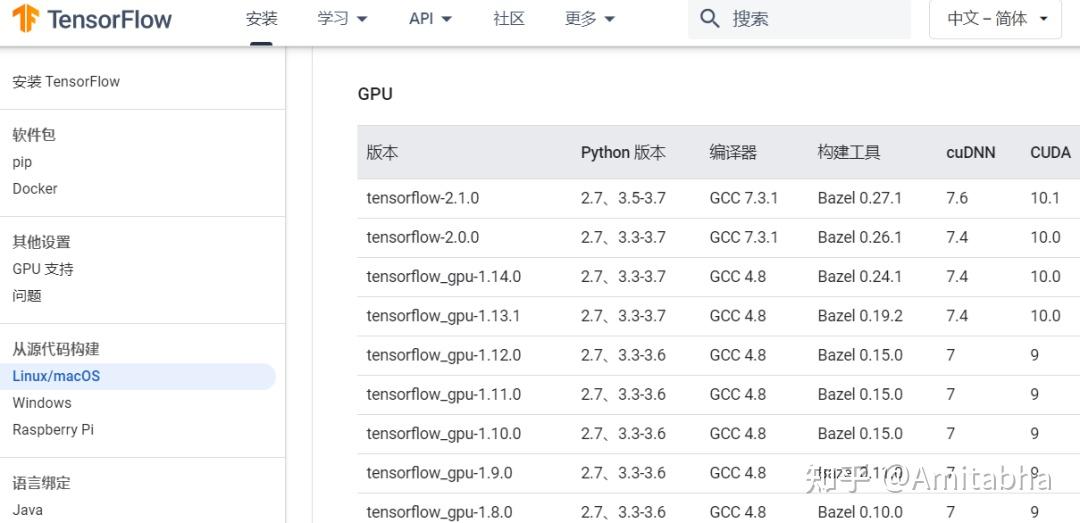Click the Bazel 0.26.1 cell

(x=860, y=237)
